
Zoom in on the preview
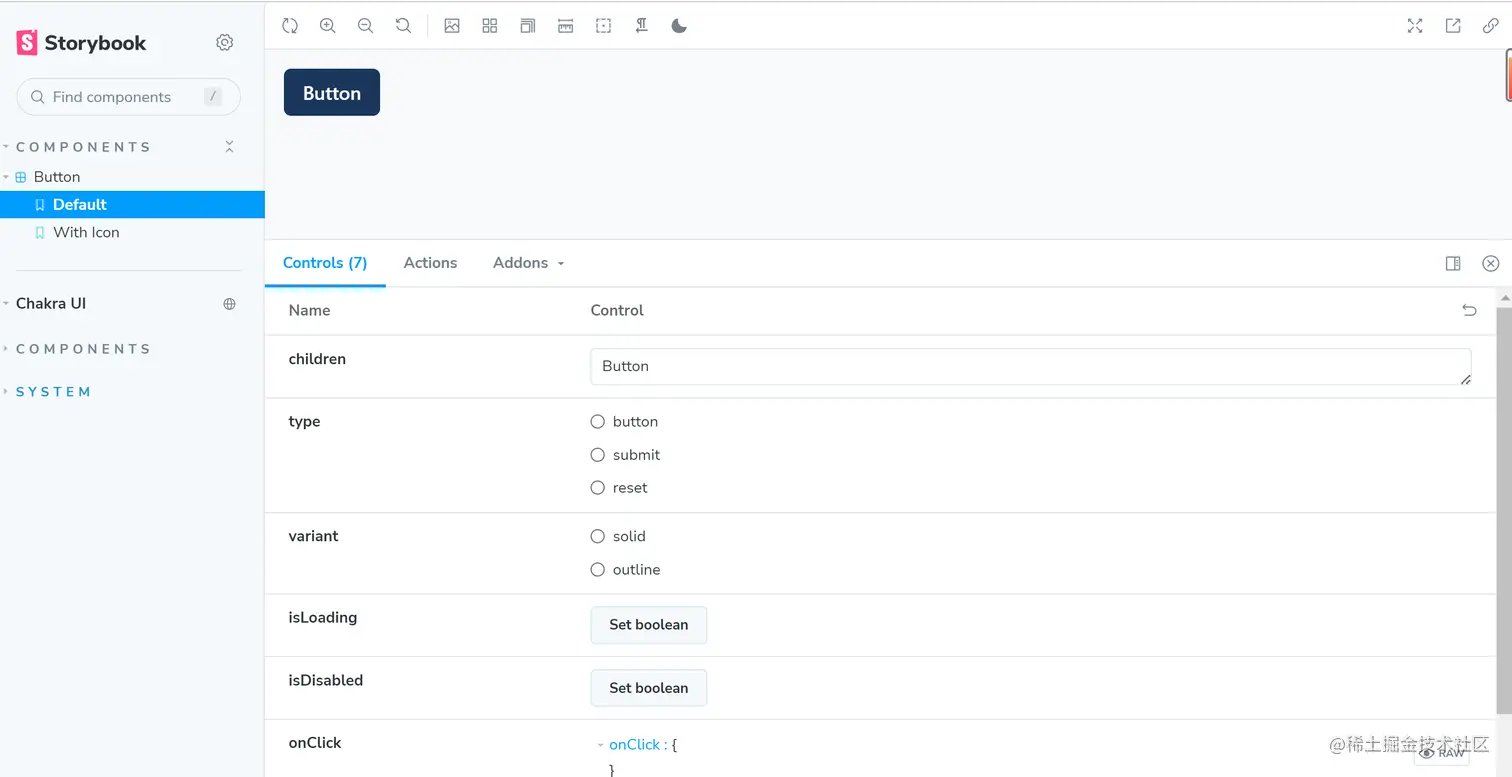click(x=327, y=26)
